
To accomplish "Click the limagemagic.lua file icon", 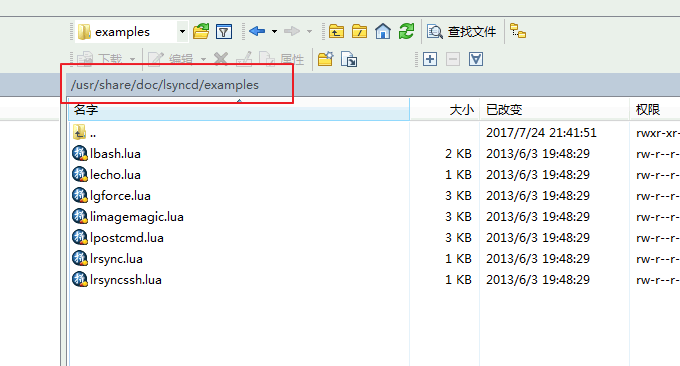I will pos(80,216).
